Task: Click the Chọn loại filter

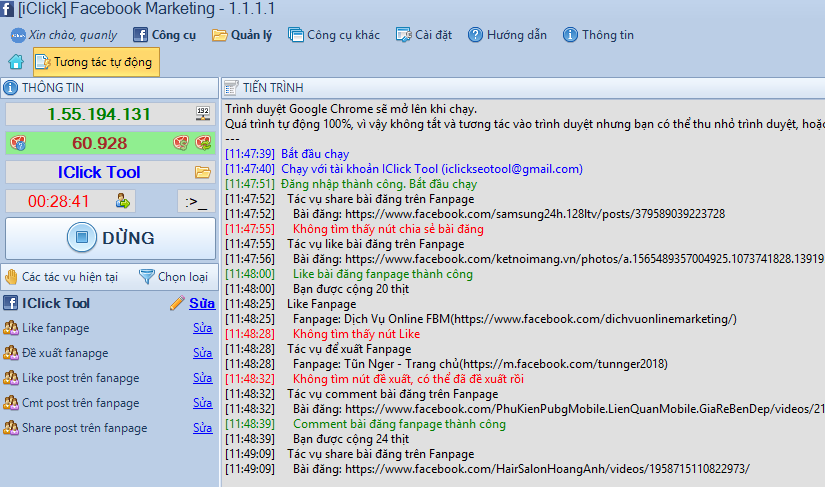Action: (x=174, y=277)
